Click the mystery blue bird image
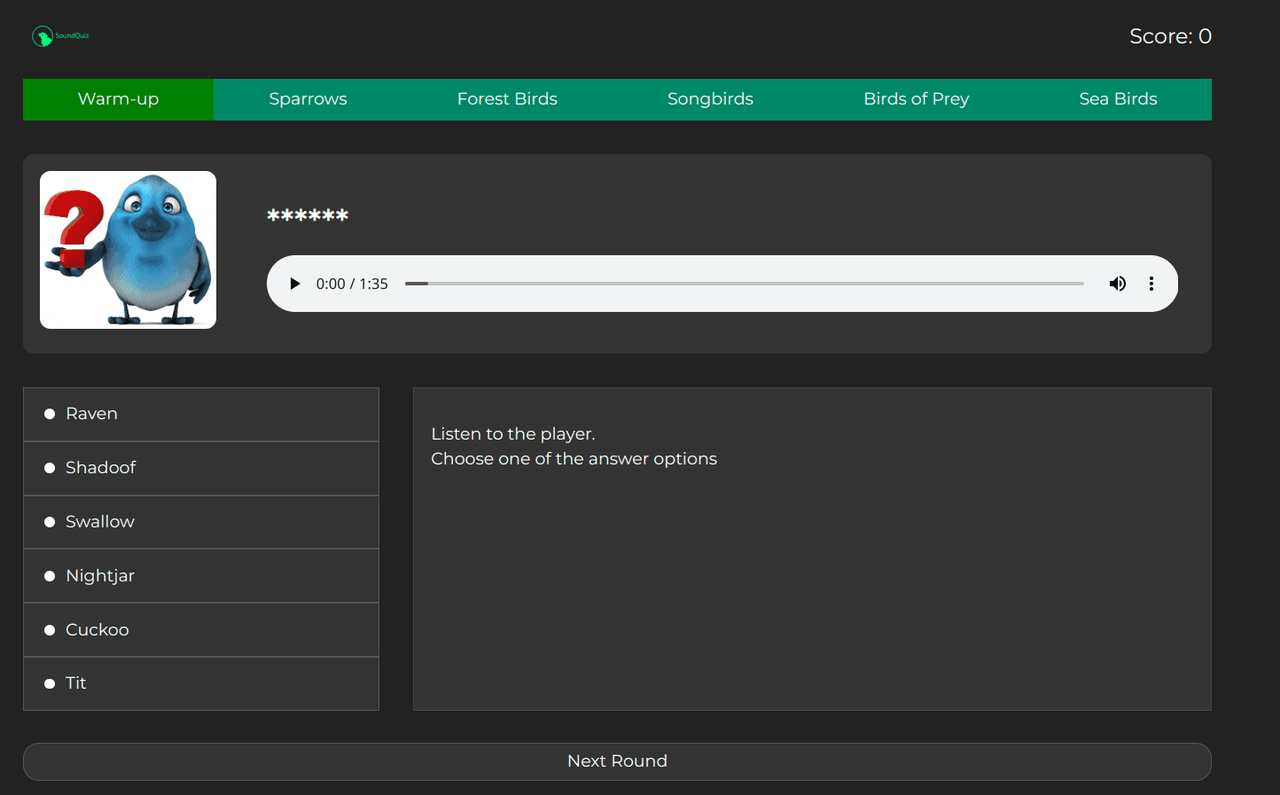 point(128,250)
